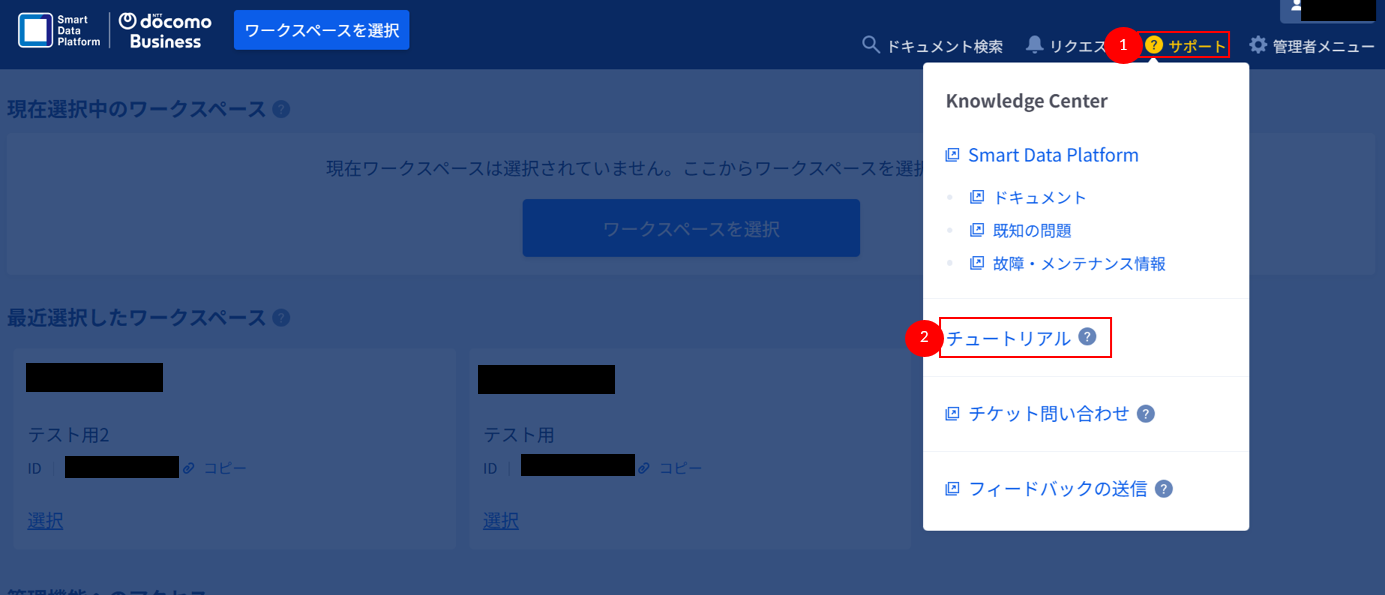Image resolution: width=1385 pixels, height=595 pixels.
Task: Click help icon beside チュートリアル
Action: pyautogui.click(x=1087, y=337)
